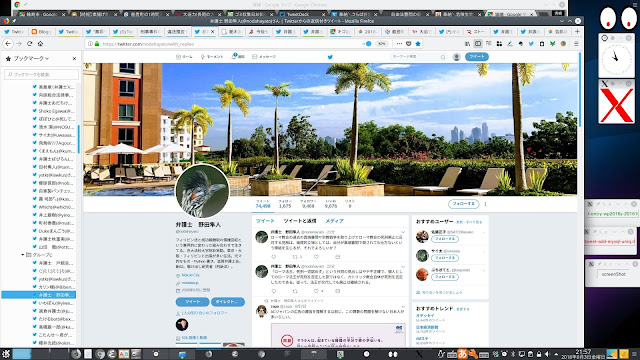Like the second tweet with heart icon
640x360 pixels.
(x=316, y=291)
